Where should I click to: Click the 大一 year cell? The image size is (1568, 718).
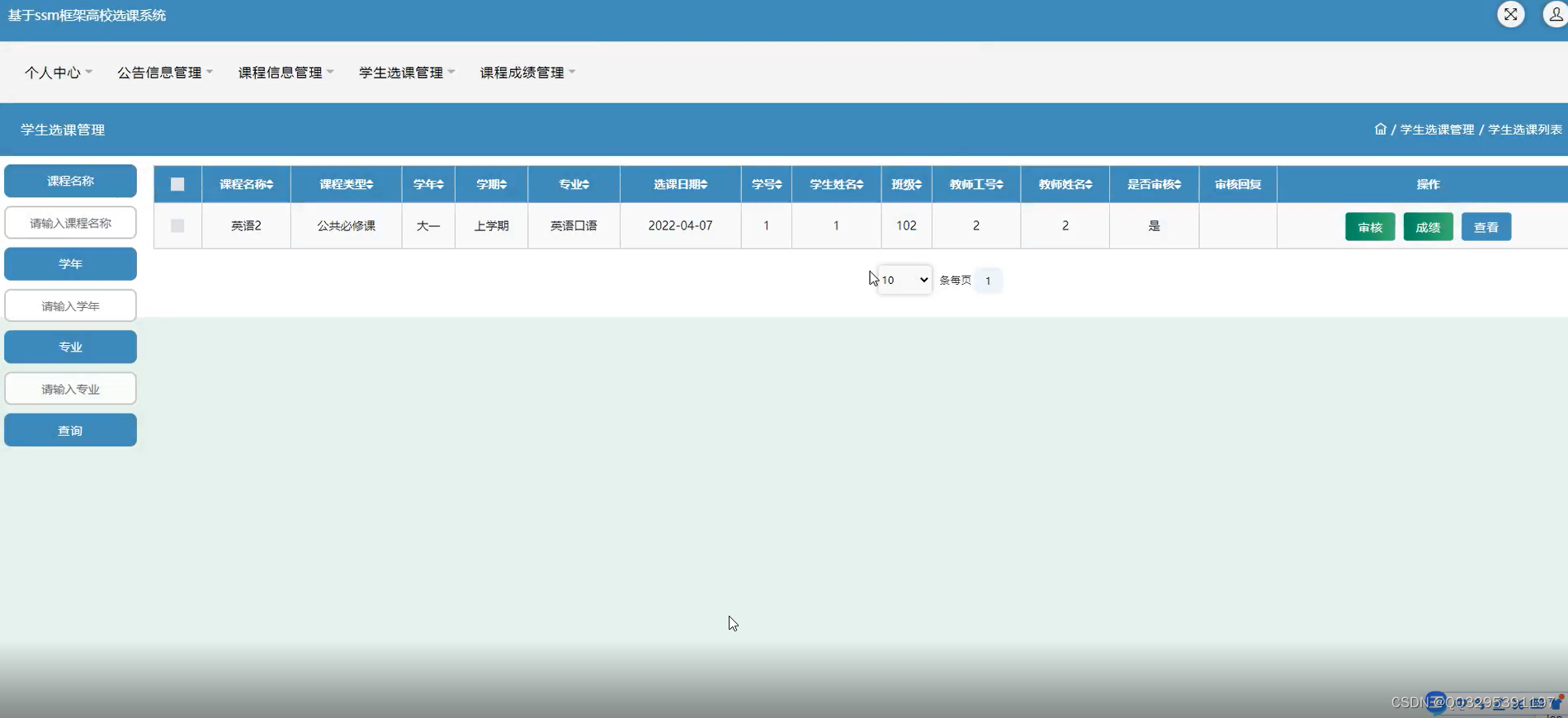pyautogui.click(x=428, y=226)
